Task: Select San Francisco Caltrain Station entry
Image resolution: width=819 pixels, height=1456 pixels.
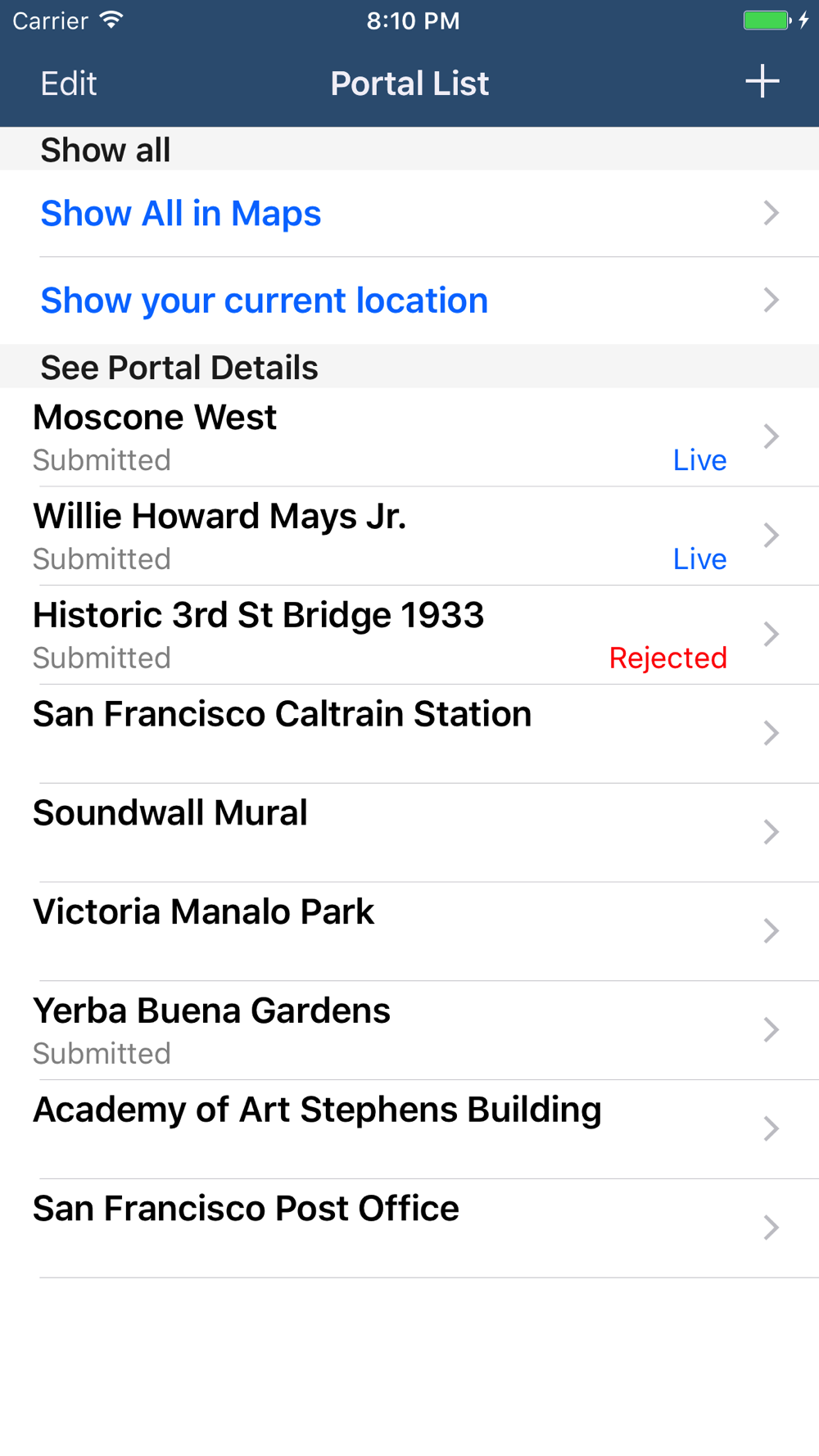Action: tap(283, 715)
